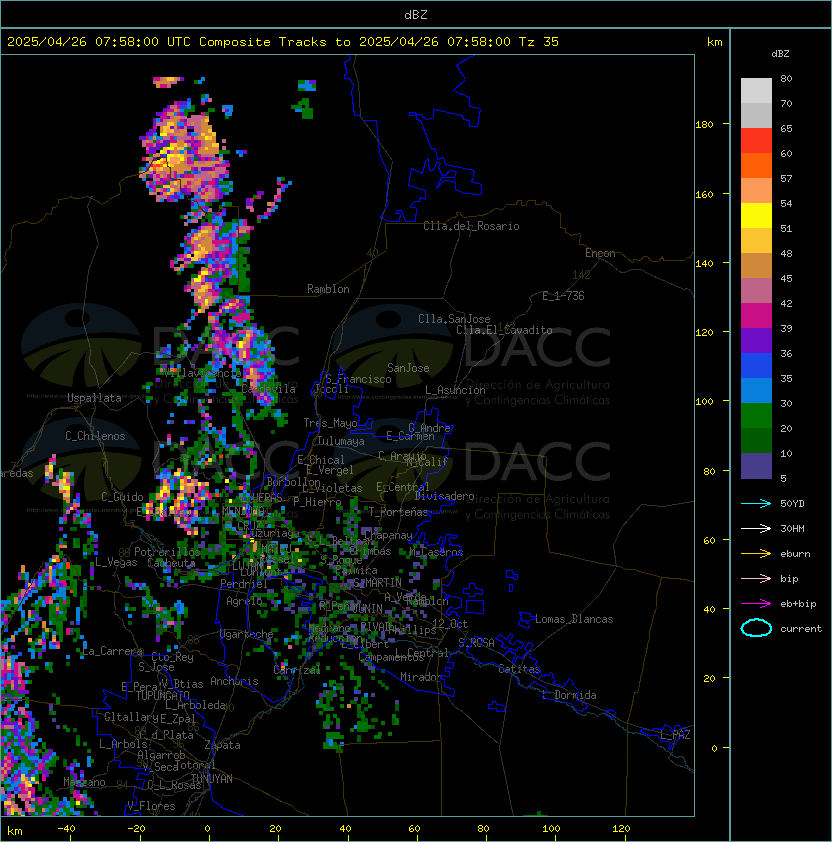Click the 'Manzano' map label
The image size is (832, 842).
point(84,782)
